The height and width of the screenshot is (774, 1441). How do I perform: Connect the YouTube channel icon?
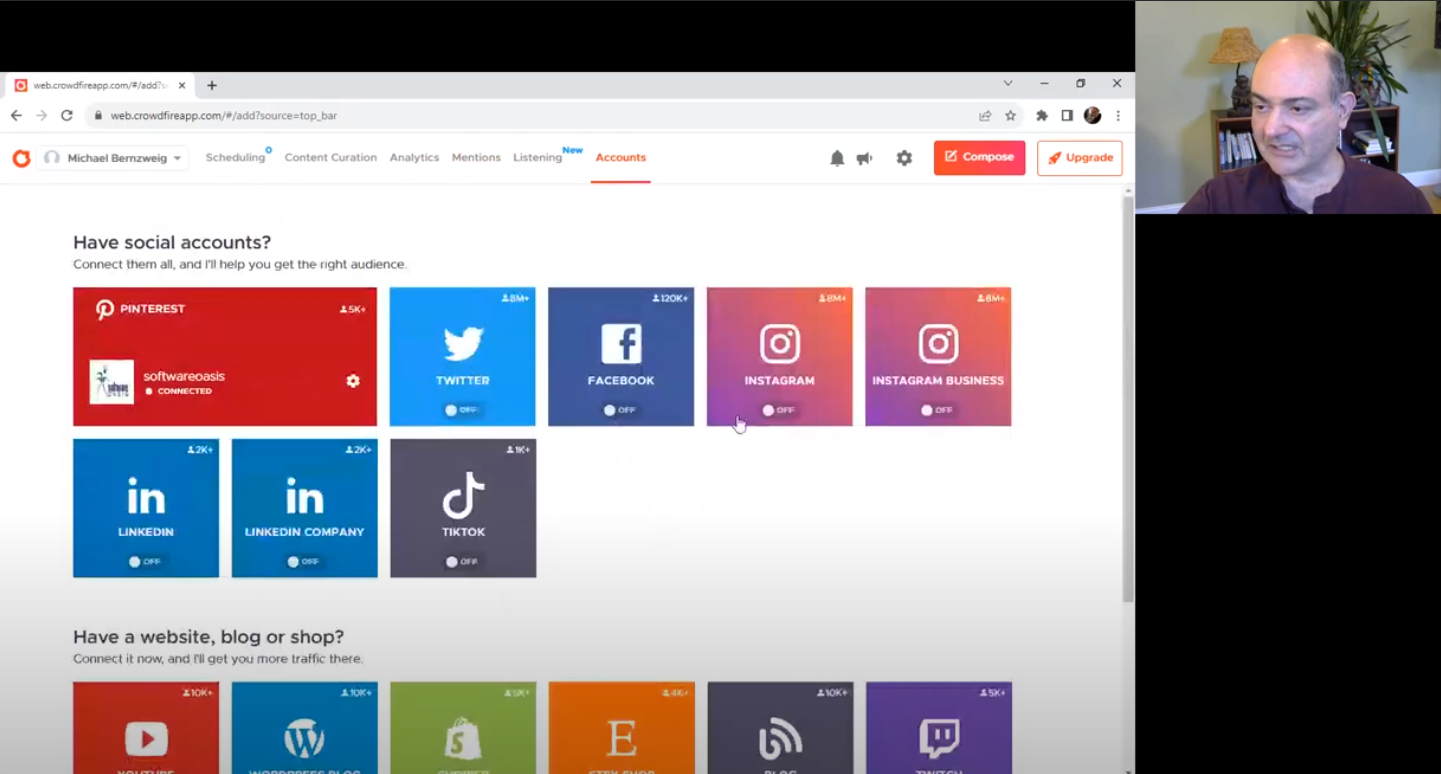point(145,740)
